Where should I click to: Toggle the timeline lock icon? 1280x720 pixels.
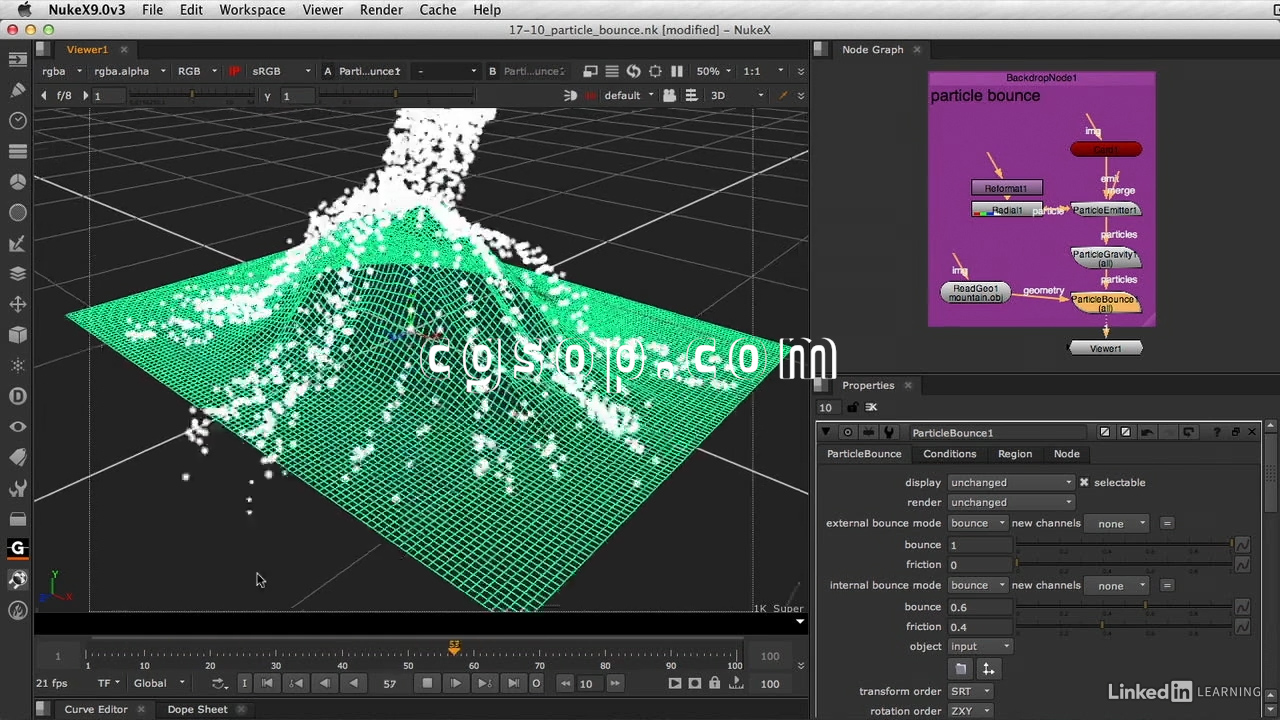point(714,683)
